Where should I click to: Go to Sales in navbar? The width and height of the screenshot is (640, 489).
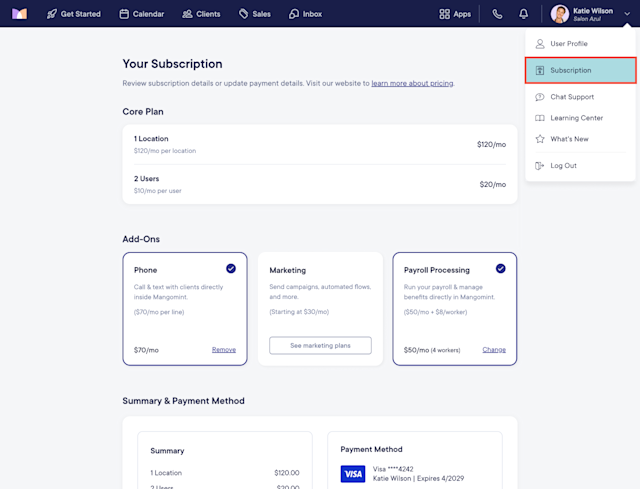pyautogui.click(x=255, y=14)
